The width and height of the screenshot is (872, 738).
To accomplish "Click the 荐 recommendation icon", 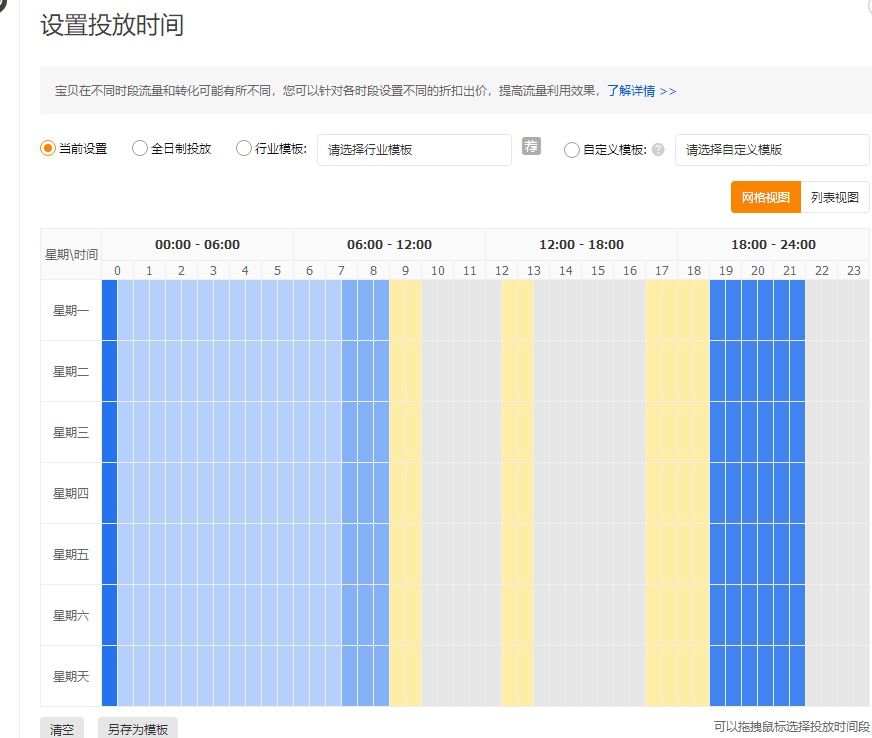I will point(531,147).
